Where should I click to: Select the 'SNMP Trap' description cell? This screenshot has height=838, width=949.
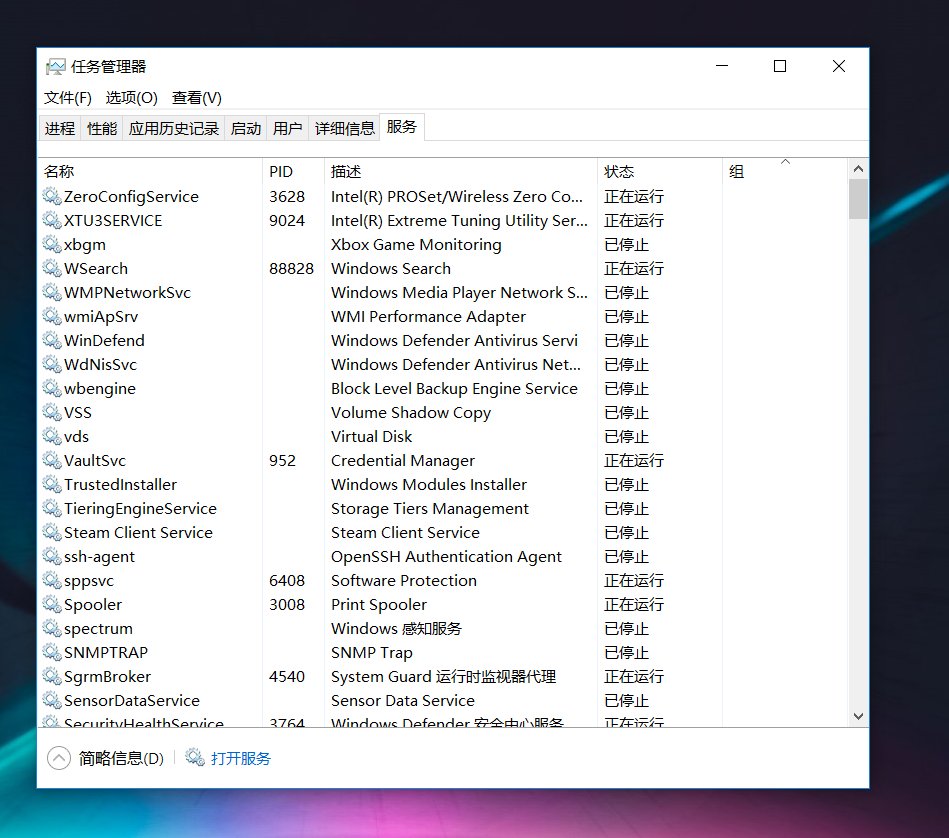[372, 652]
